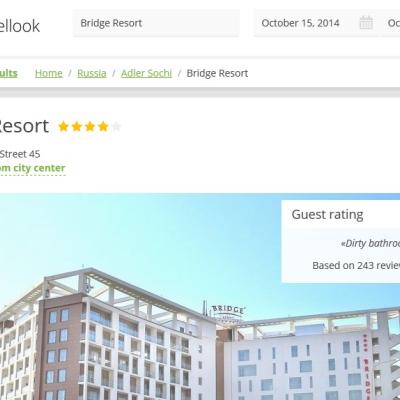The width and height of the screenshot is (400, 400).
Task: Open the Russia breadcrumb link
Action: pyautogui.click(x=92, y=73)
